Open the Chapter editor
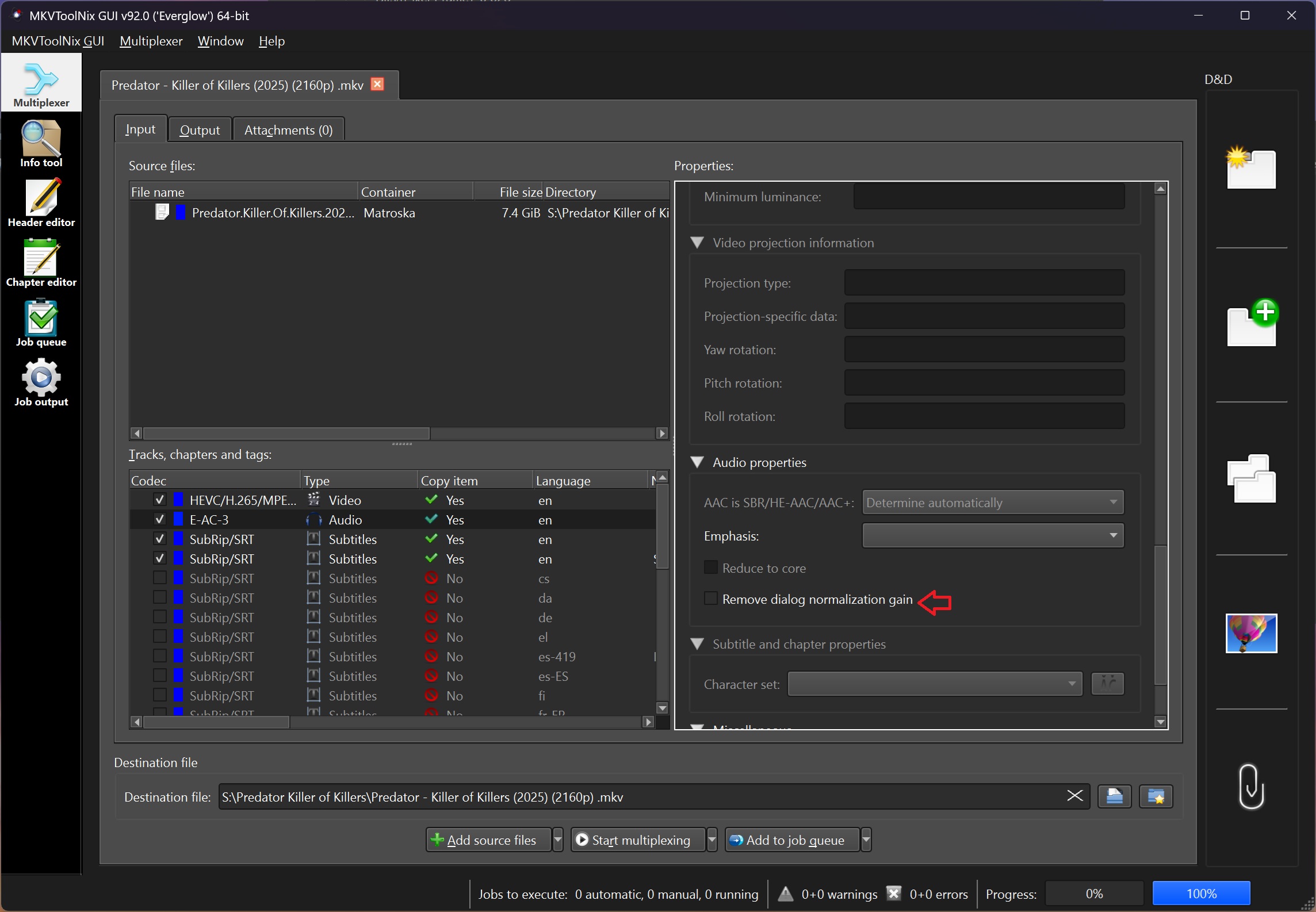The width and height of the screenshot is (1316, 912). click(41, 263)
